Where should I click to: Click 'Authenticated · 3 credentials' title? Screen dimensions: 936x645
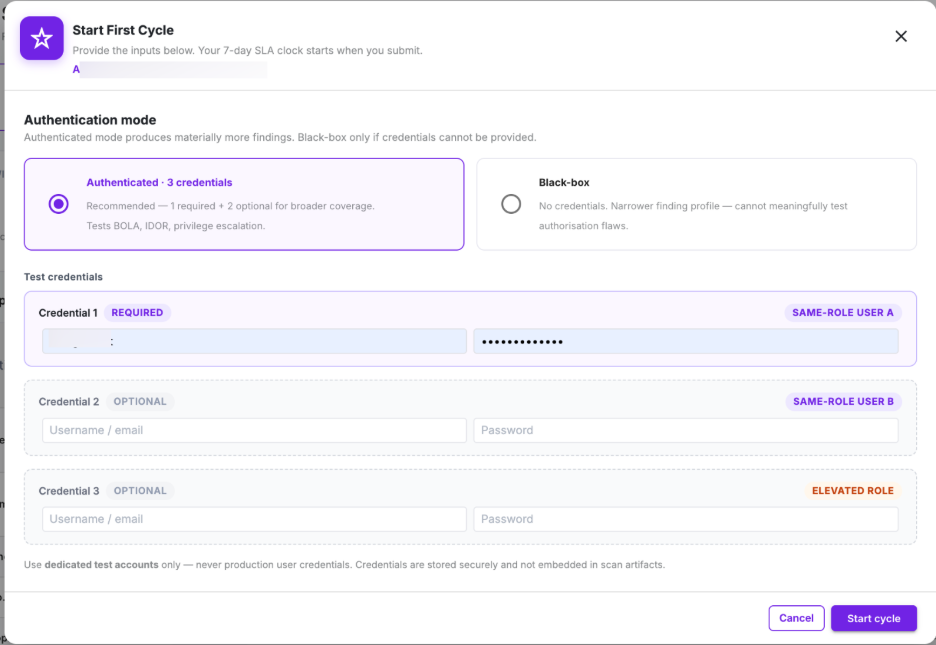pyautogui.click(x=159, y=183)
